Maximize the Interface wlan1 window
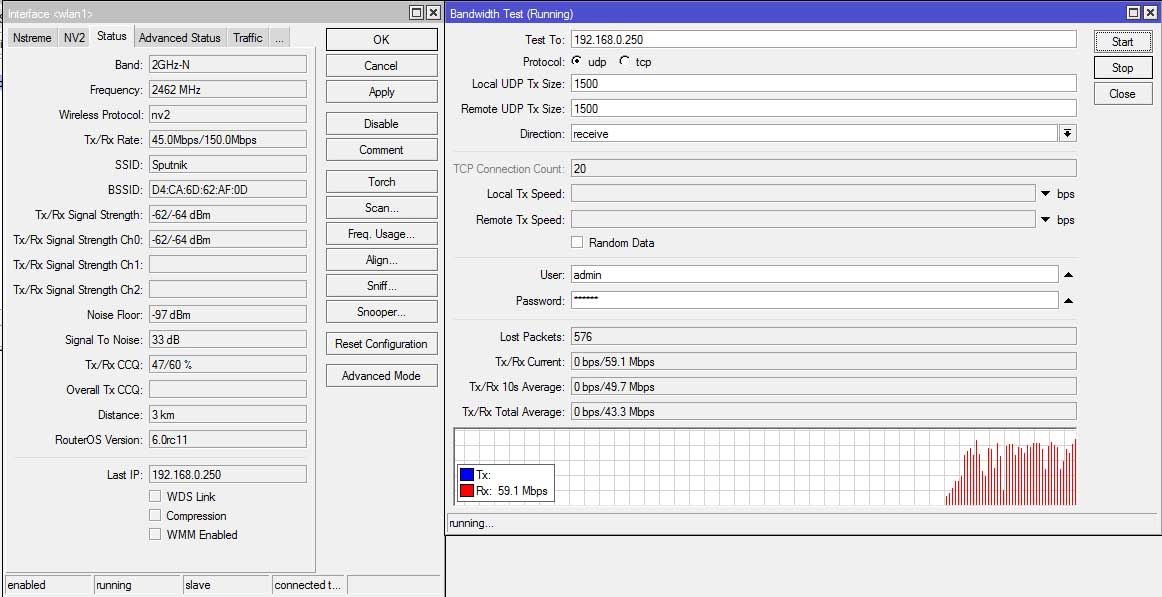The height and width of the screenshot is (597, 1162). [416, 13]
